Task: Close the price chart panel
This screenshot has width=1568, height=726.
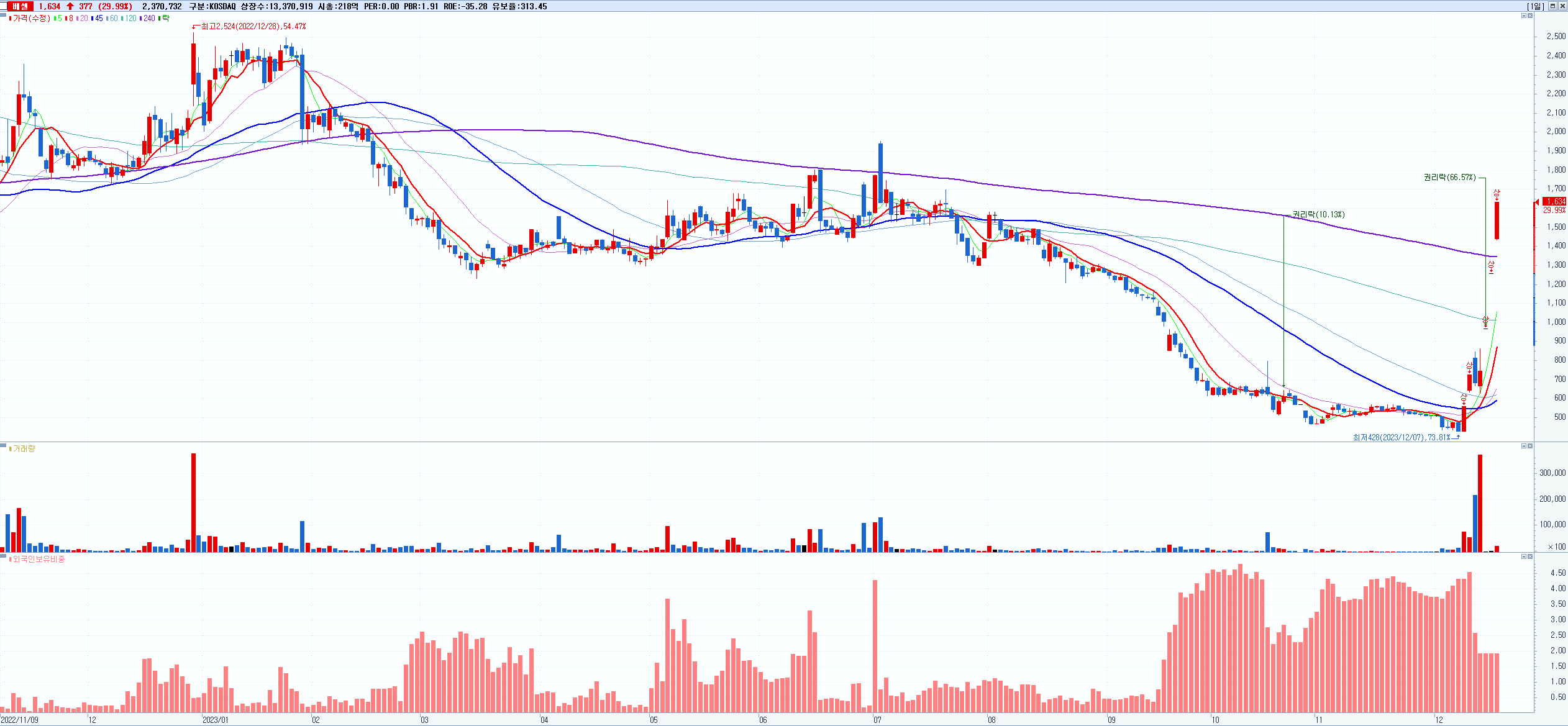Action: point(1530,16)
